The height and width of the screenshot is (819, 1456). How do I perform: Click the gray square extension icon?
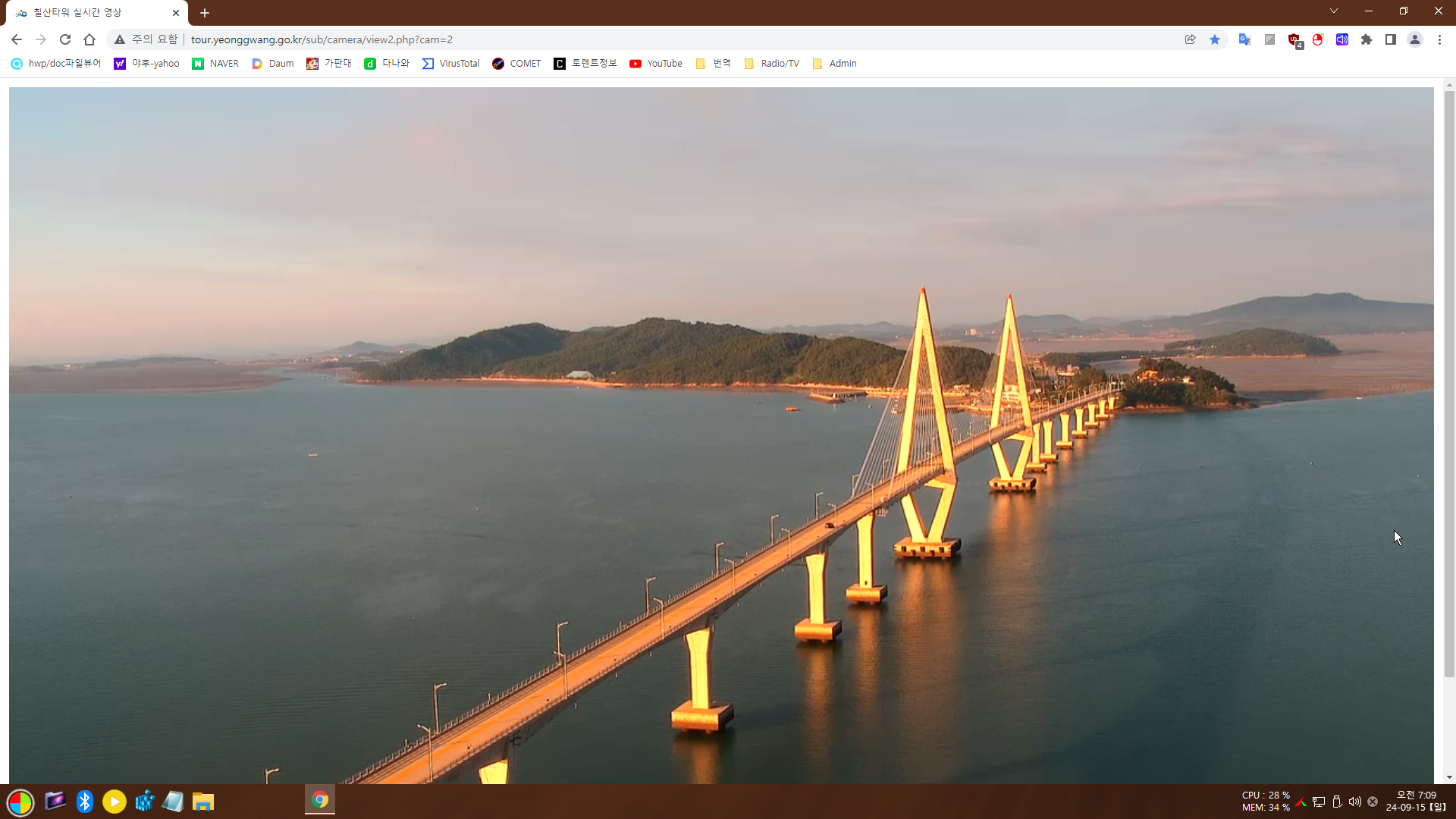(1269, 39)
